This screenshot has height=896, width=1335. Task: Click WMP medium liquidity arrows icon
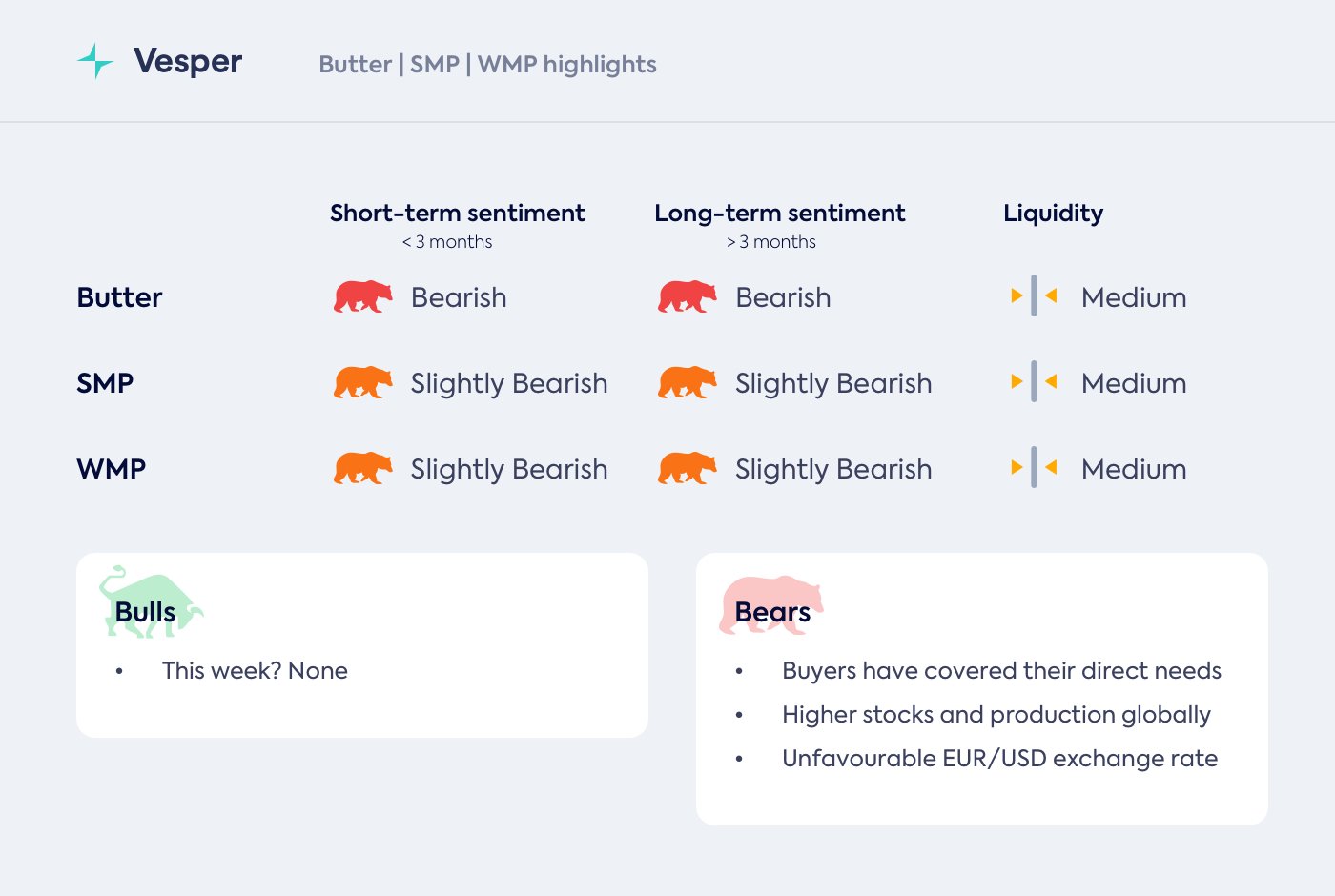(1034, 468)
